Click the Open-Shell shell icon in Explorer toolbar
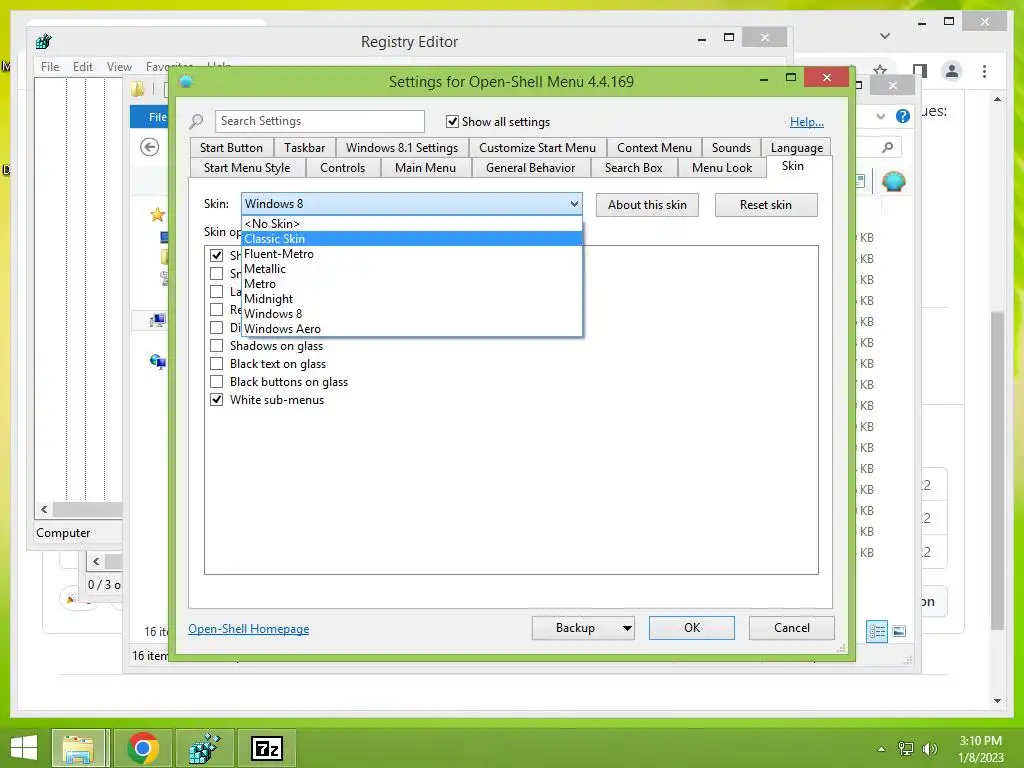Image resolution: width=1024 pixels, height=768 pixels. pyautogui.click(x=893, y=181)
